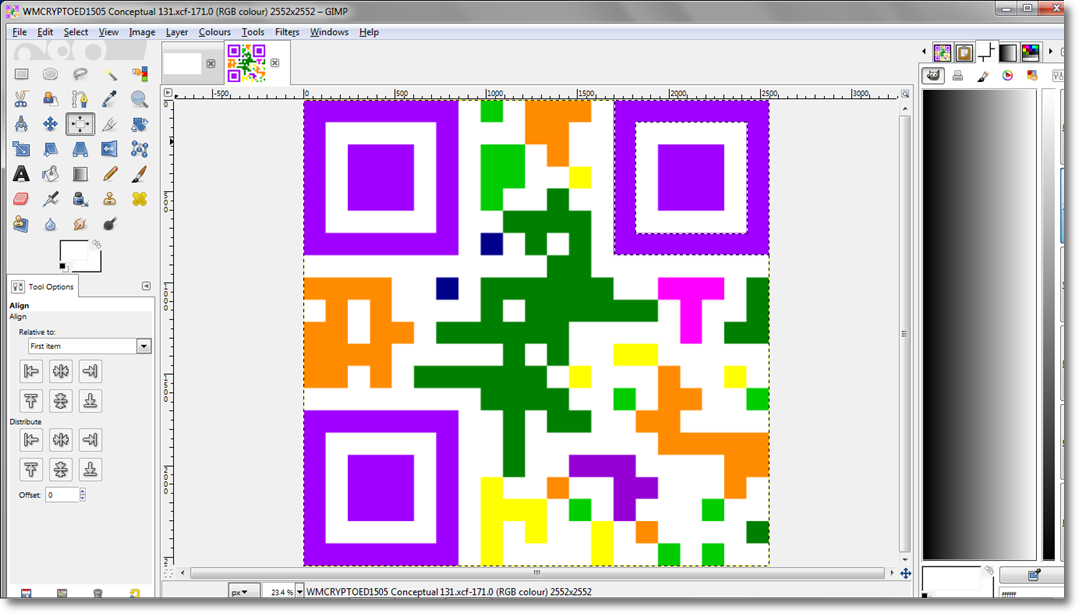Viewport: 1080px width, 615px height.
Task: Open the 'Relative to' First item dropdown
Action: (x=90, y=346)
